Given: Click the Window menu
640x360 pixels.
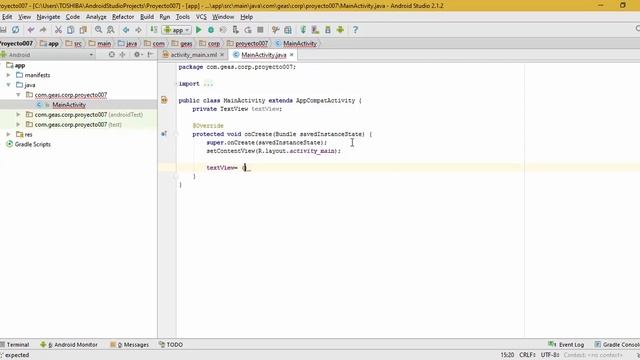Looking at the screenshot, I should point(223,17).
